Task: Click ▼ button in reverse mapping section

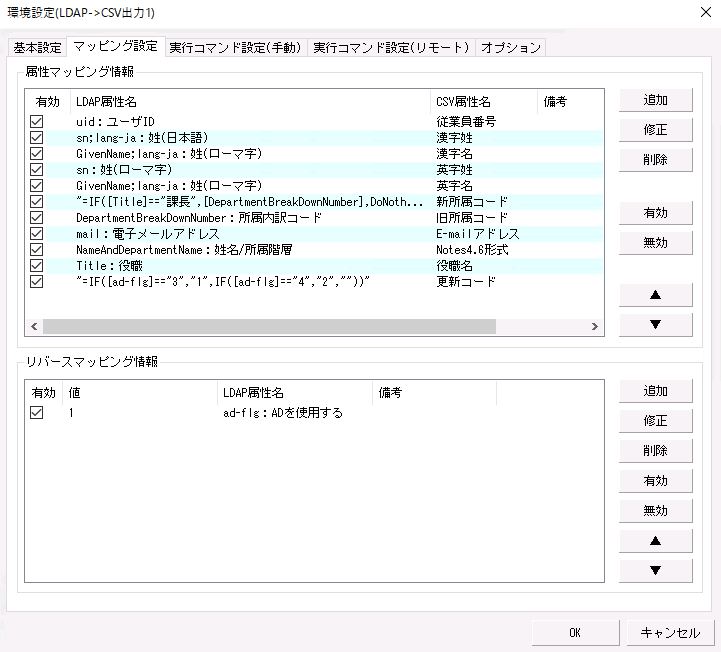Action: coord(655,571)
